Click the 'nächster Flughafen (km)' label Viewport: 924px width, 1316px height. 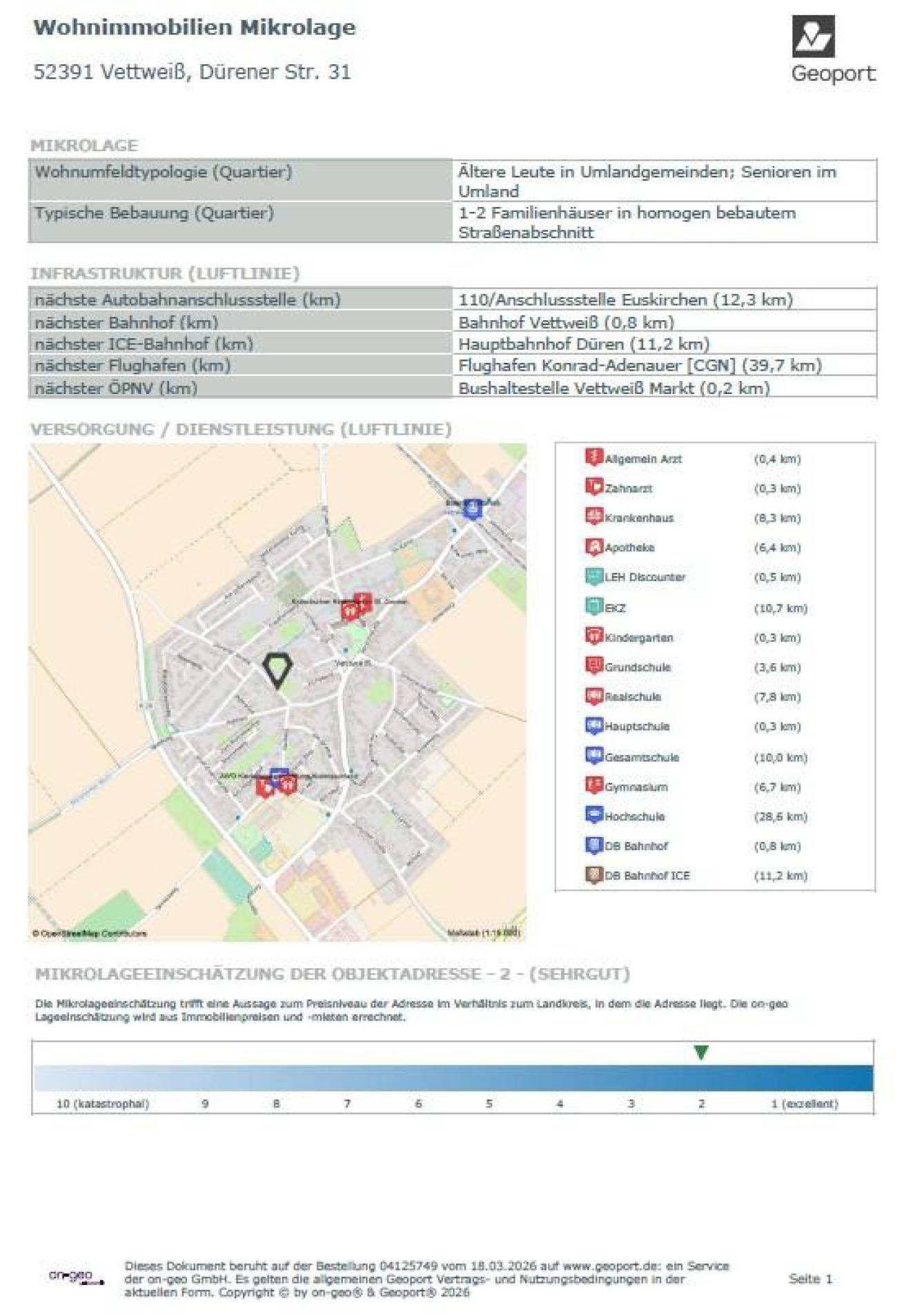coord(132,365)
